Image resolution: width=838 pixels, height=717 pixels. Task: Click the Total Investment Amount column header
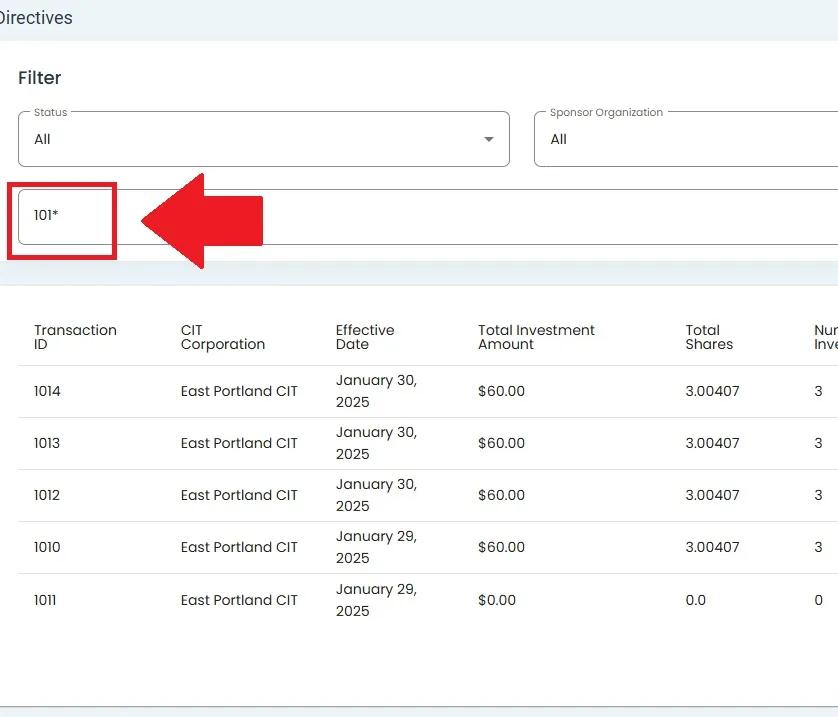pos(536,337)
